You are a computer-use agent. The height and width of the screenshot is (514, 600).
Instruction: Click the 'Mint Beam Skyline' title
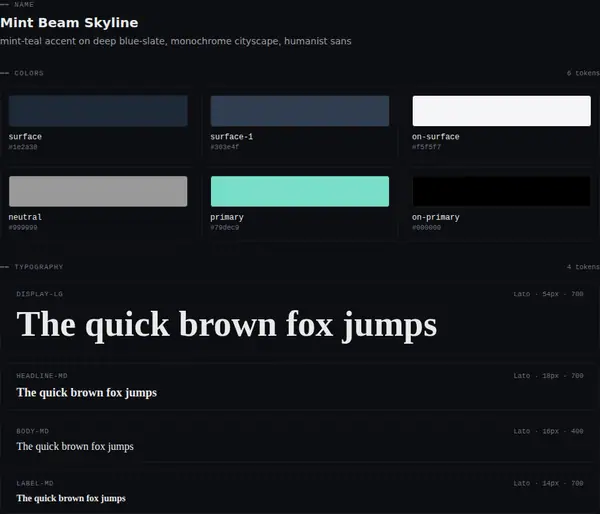(x=69, y=23)
